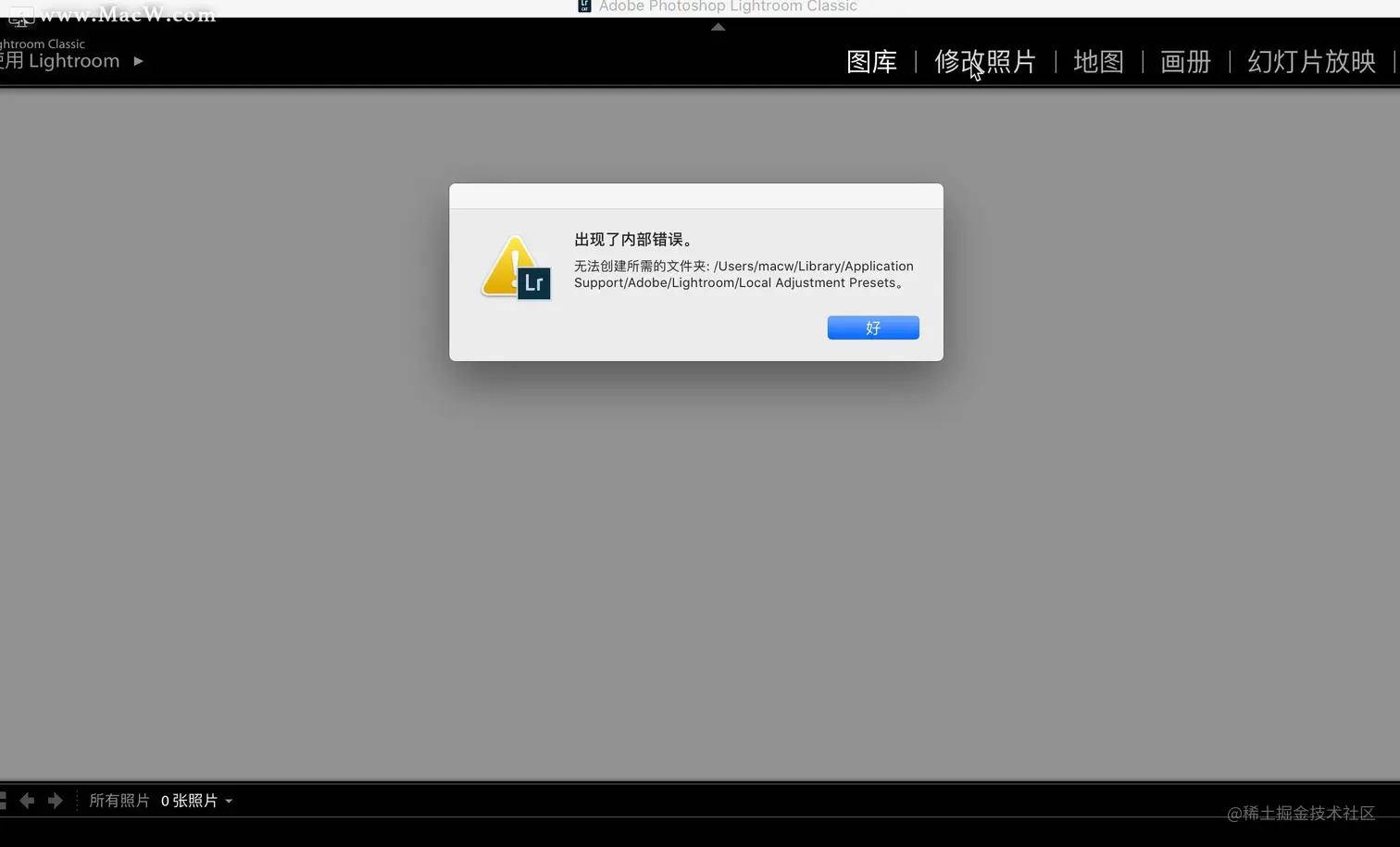Image resolution: width=1400 pixels, height=847 pixels.
Task: Switch to the 画册 (Book) module
Action: [1185, 62]
